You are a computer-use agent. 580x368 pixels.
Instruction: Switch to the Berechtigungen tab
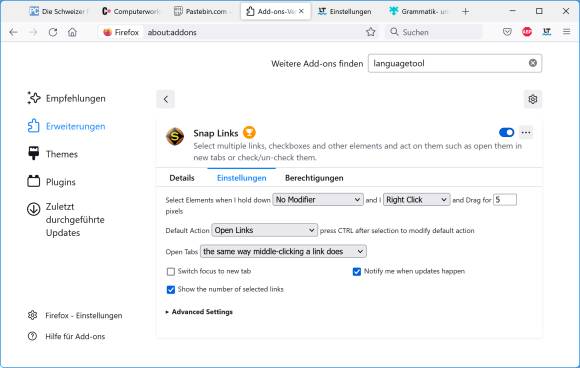[x=314, y=178]
